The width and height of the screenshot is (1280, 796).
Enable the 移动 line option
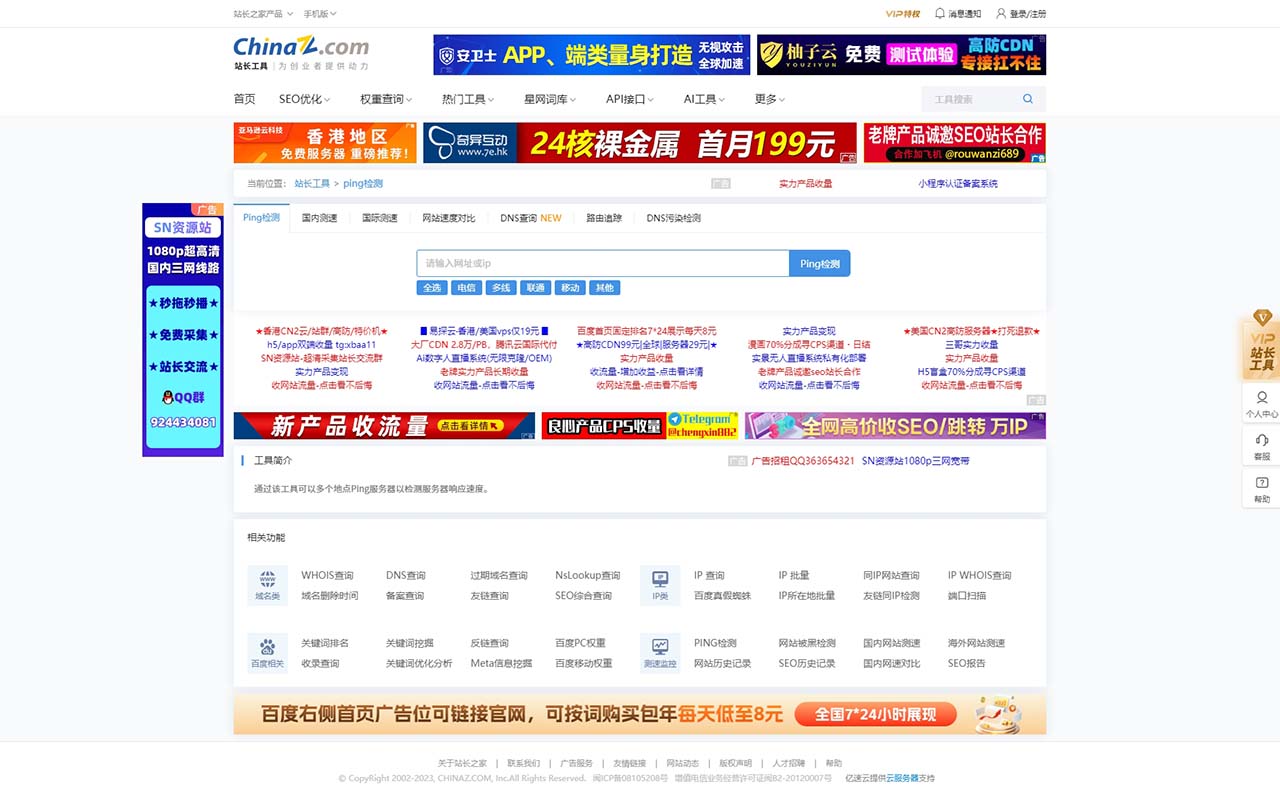click(x=569, y=287)
